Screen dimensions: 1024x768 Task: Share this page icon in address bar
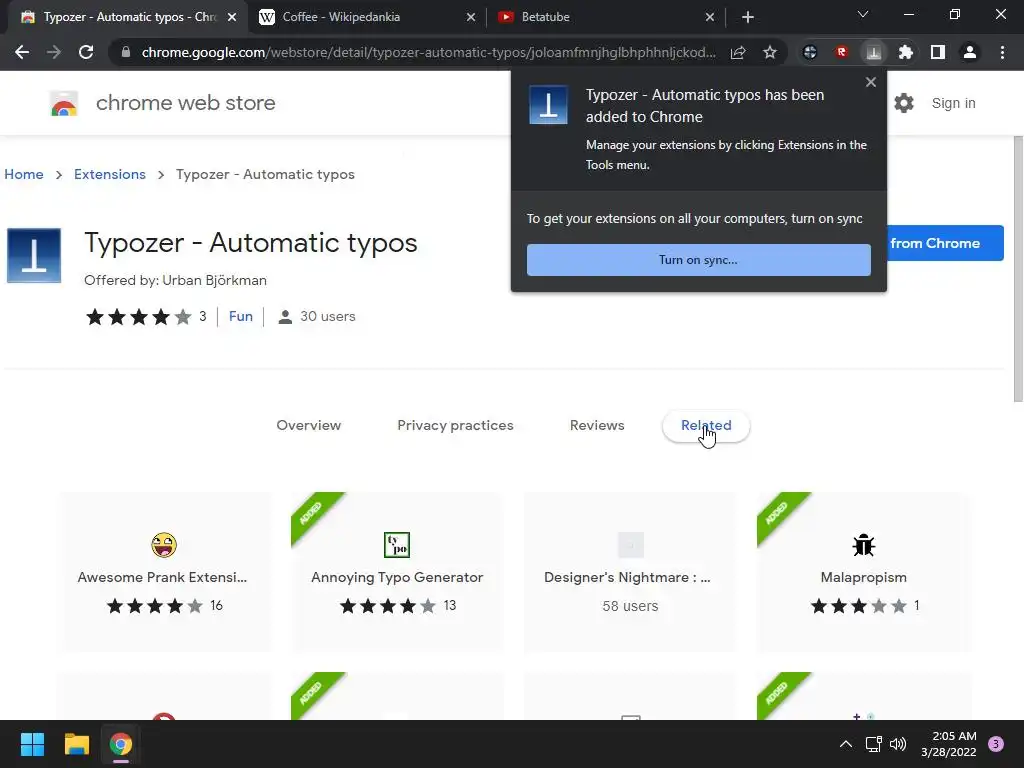[738, 52]
